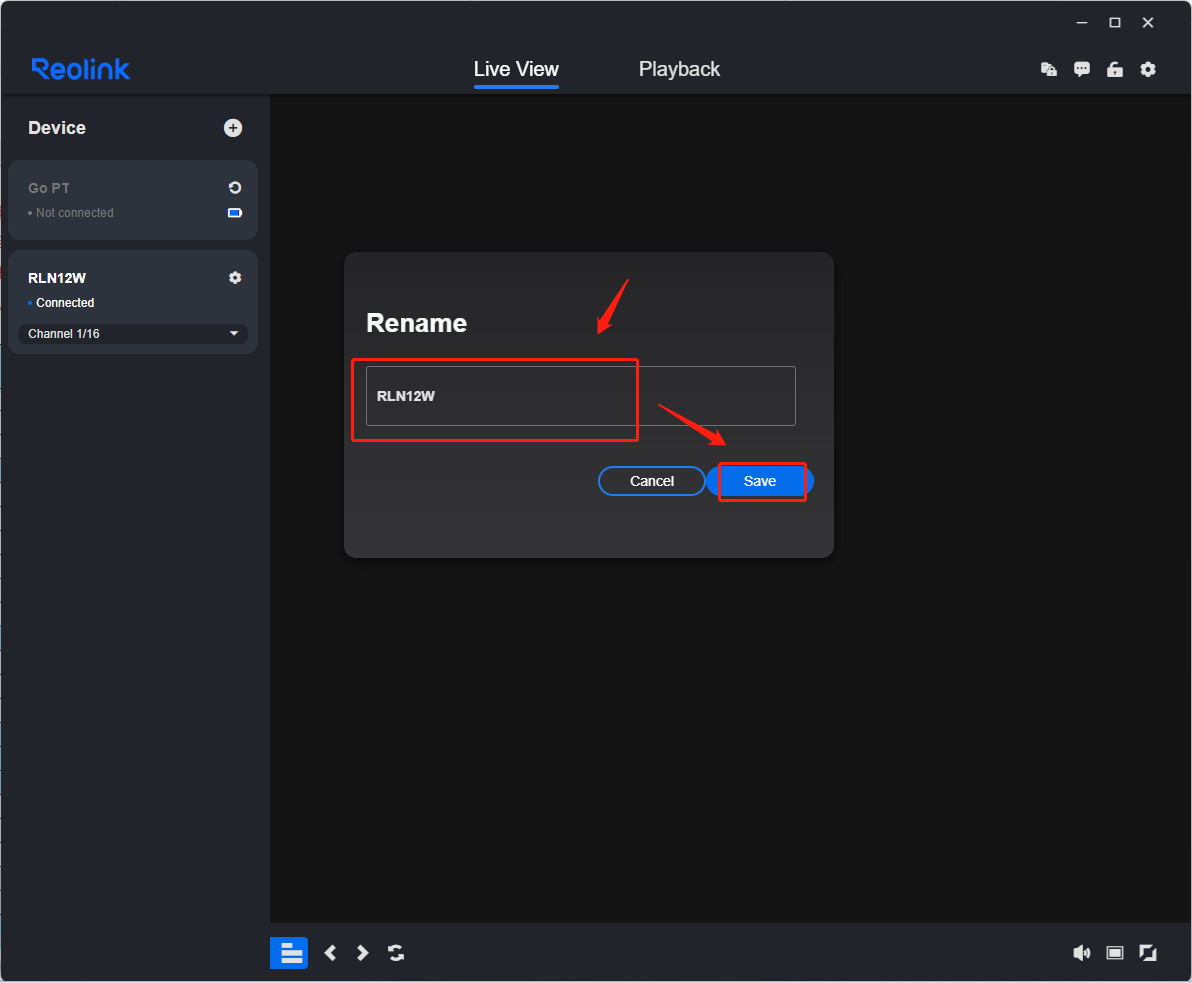This screenshot has height=983, width=1192.
Task: Open app settings gear in header
Action: 1148,69
